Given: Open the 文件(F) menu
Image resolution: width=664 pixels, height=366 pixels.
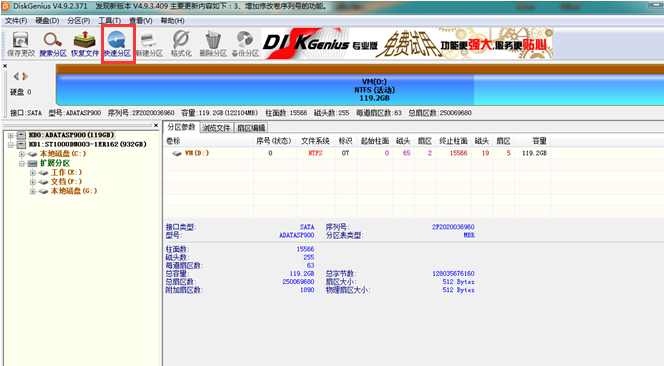Looking at the screenshot, I should click(16, 21).
